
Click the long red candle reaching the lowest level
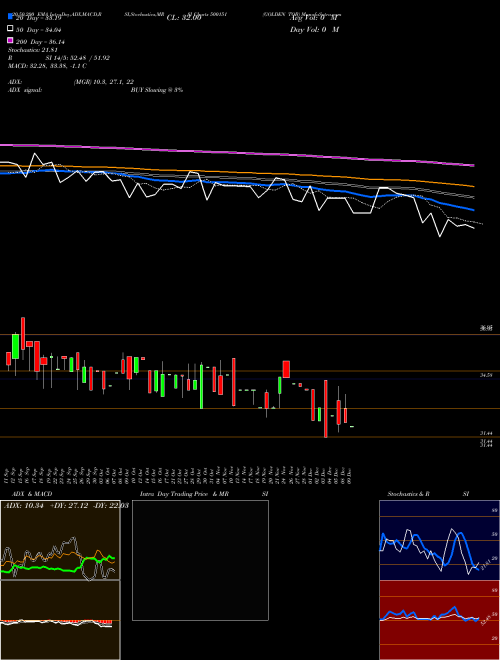[x=326, y=409]
